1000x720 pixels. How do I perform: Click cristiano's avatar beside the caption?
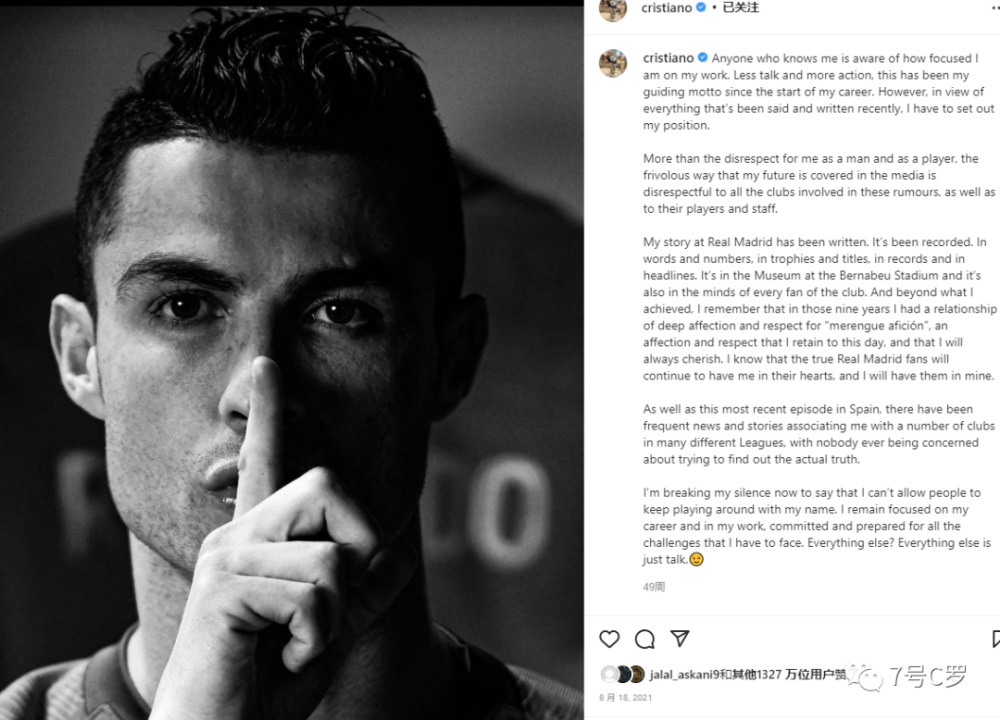pos(613,63)
